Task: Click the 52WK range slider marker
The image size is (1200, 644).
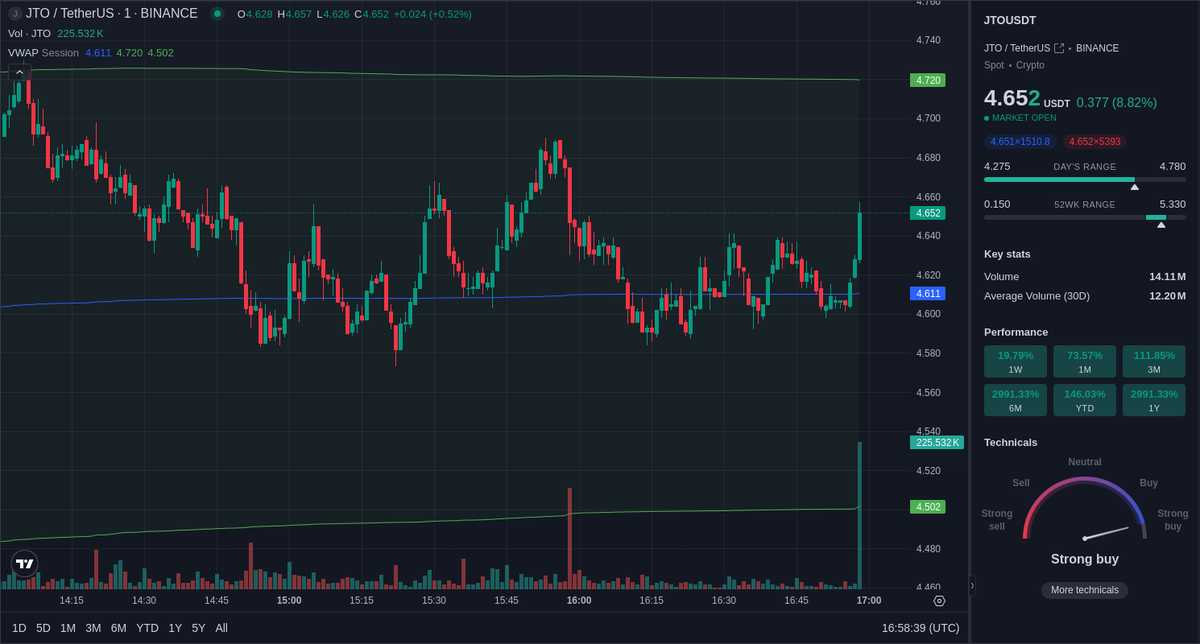Action: point(1161,225)
